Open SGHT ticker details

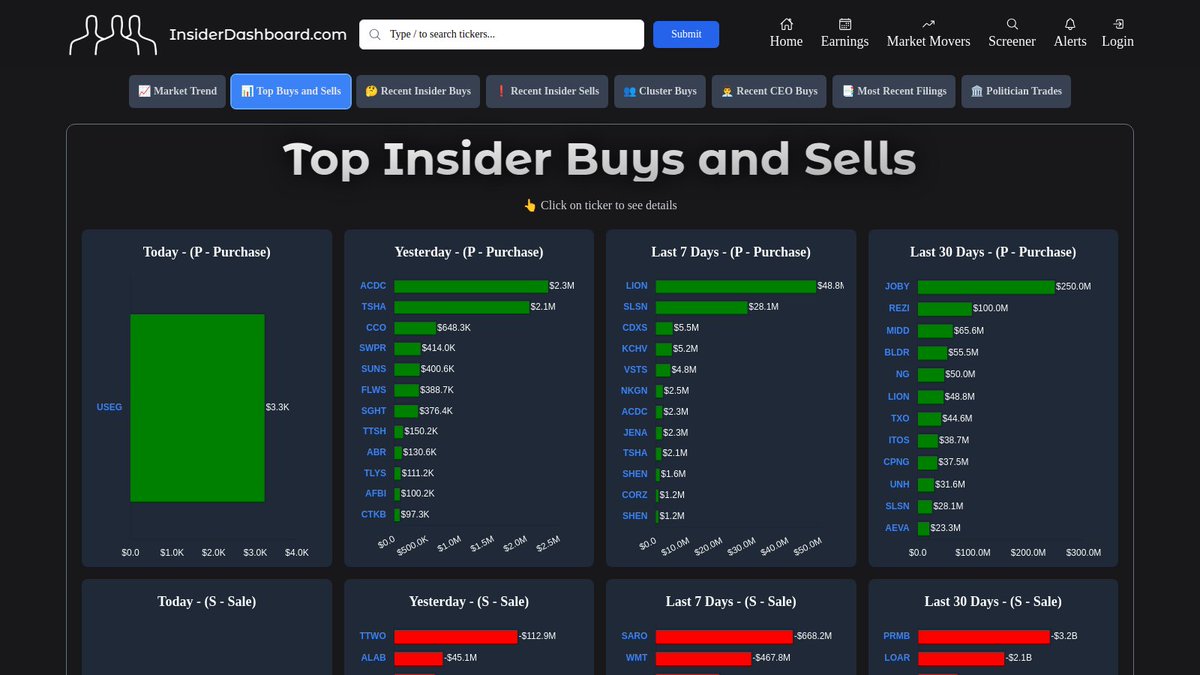pos(374,411)
